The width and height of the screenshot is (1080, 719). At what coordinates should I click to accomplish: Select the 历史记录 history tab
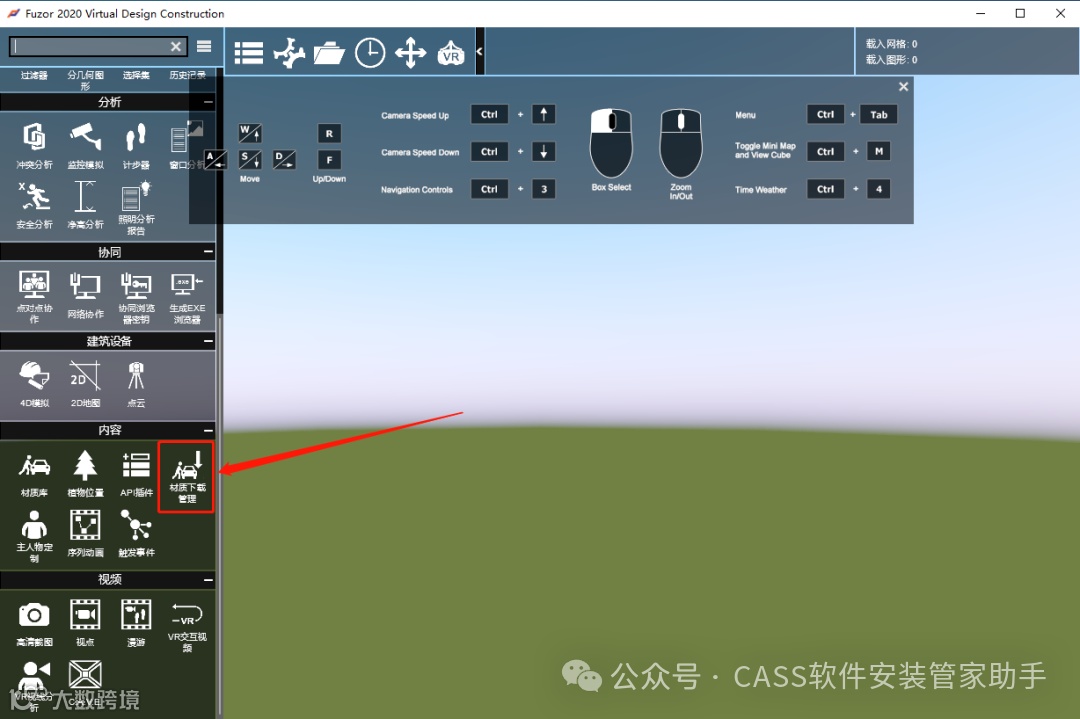click(x=187, y=75)
